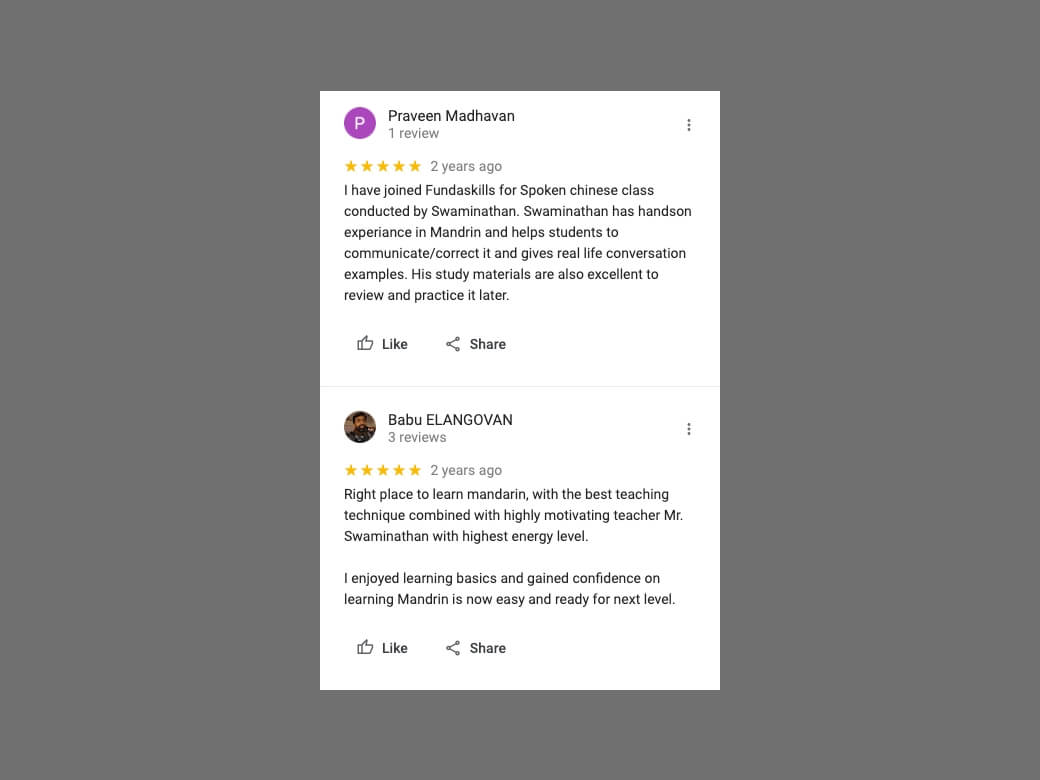The width and height of the screenshot is (1040, 780).
Task: Click the first star in Praveen's rating
Action: tap(351, 167)
